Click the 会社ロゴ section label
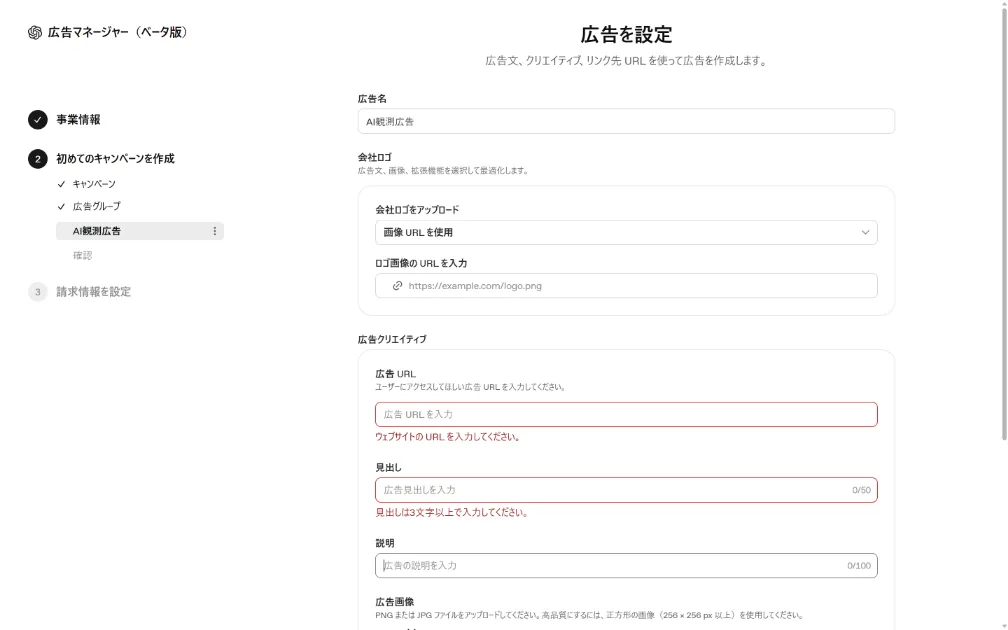Viewport: 1008px width, 630px height. [375, 157]
